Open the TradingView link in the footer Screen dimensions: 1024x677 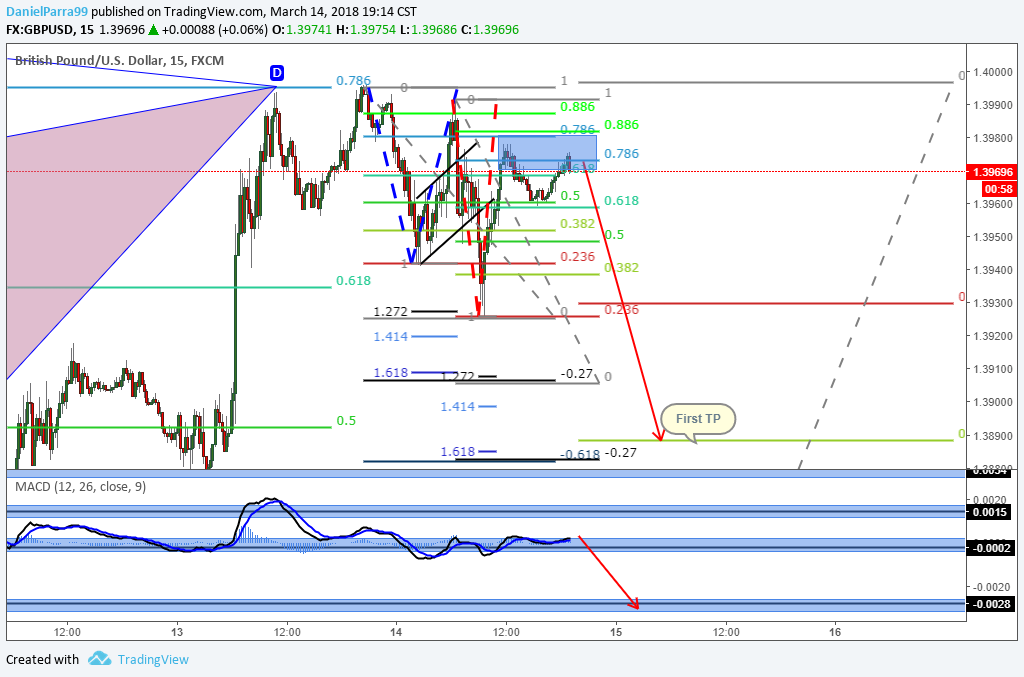tap(153, 659)
